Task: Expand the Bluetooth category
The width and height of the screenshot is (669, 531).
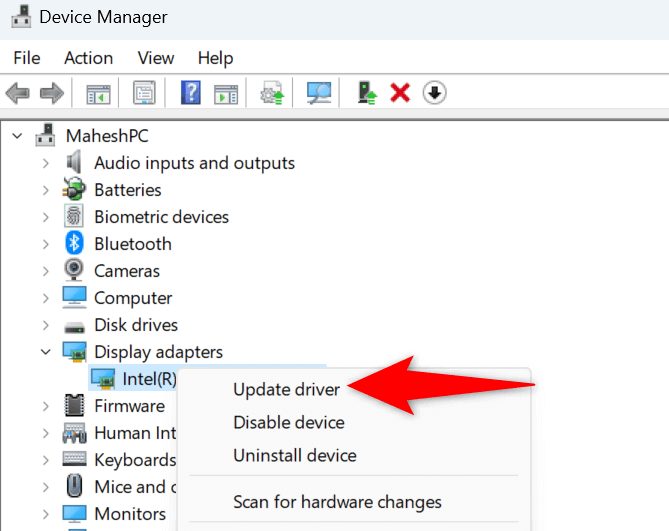Action: 46,244
